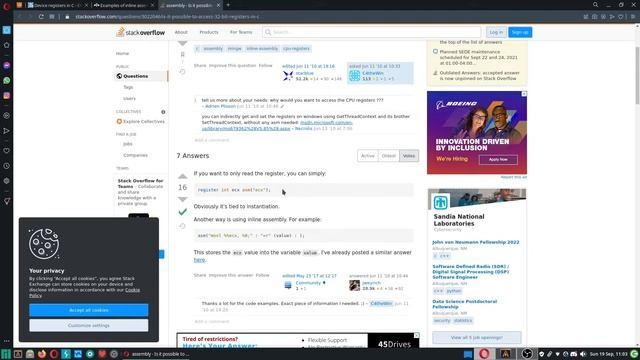Image resolution: width=640 pixels, height=360 pixels.
Task: Open the taskbar clock Sun 19 Sep
Action: click(x=608, y=354)
